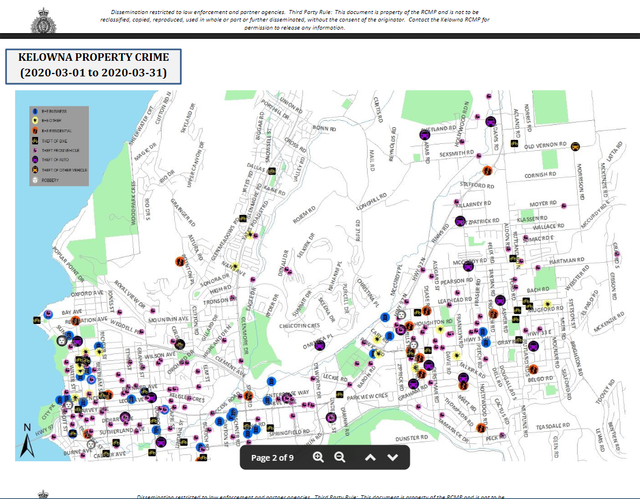This screenshot has height=499, width=640.
Task: Click the theft of auto marker by Davis Rd
Action: click(x=491, y=121)
